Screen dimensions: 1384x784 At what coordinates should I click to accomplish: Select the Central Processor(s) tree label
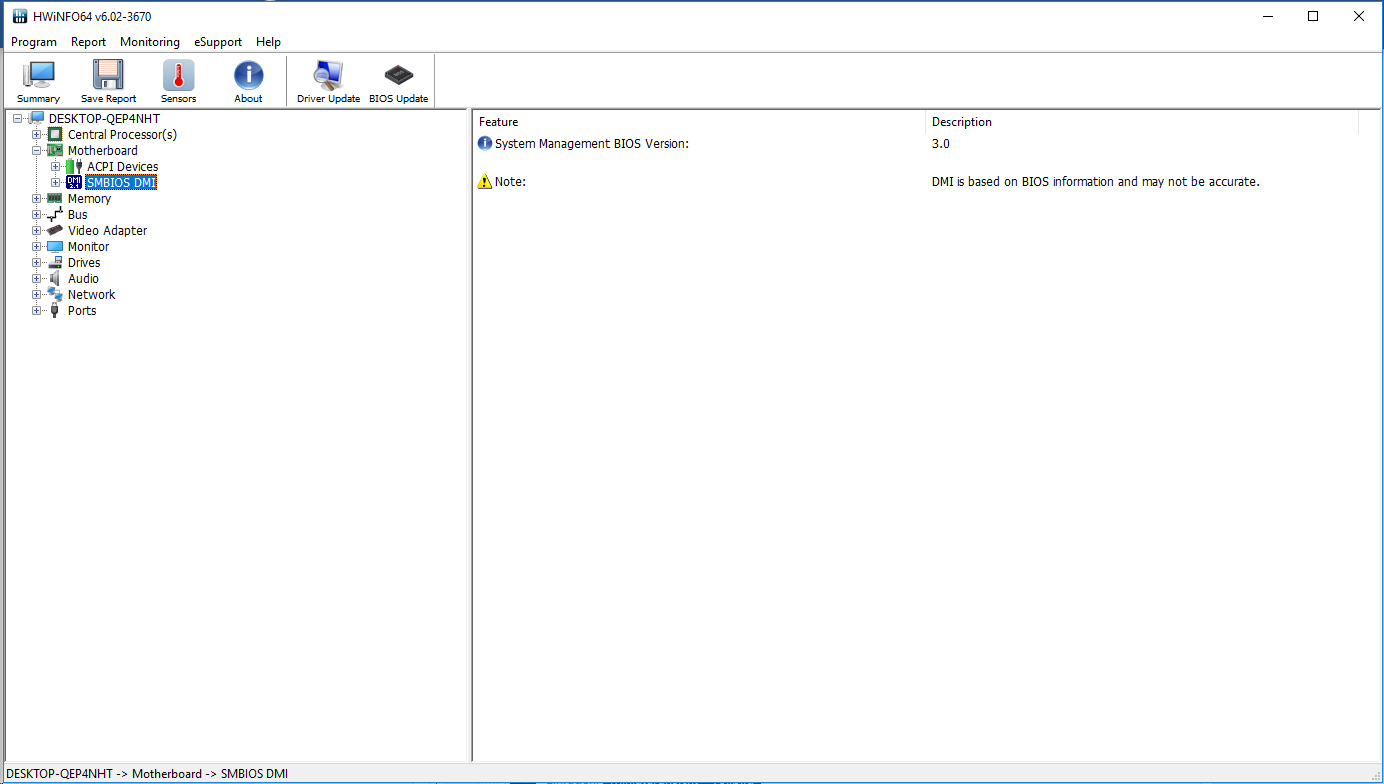(122, 135)
